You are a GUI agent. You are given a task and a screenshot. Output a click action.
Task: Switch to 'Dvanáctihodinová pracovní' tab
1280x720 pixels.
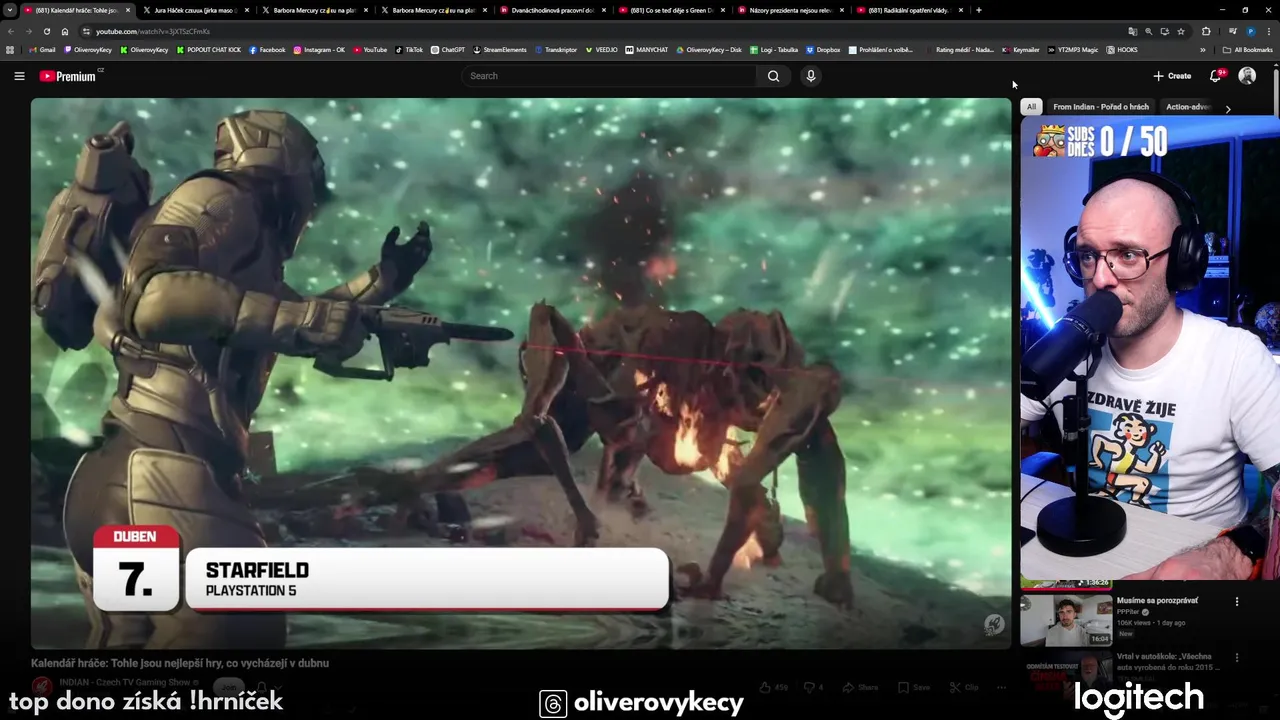click(x=552, y=10)
